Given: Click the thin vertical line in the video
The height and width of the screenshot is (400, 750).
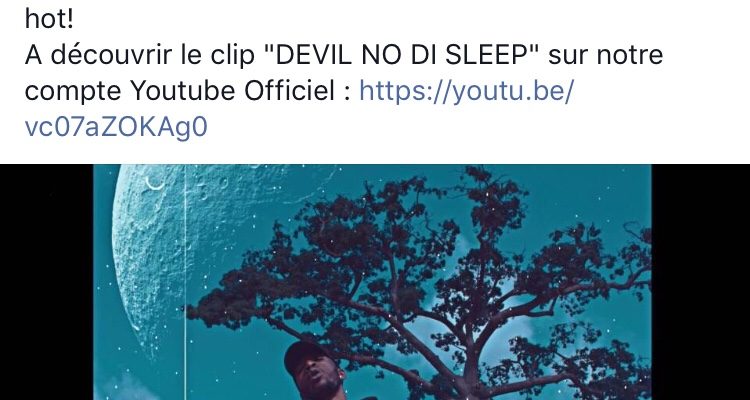Looking at the screenshot, I should pyautogui.click(x=185, y=282).
